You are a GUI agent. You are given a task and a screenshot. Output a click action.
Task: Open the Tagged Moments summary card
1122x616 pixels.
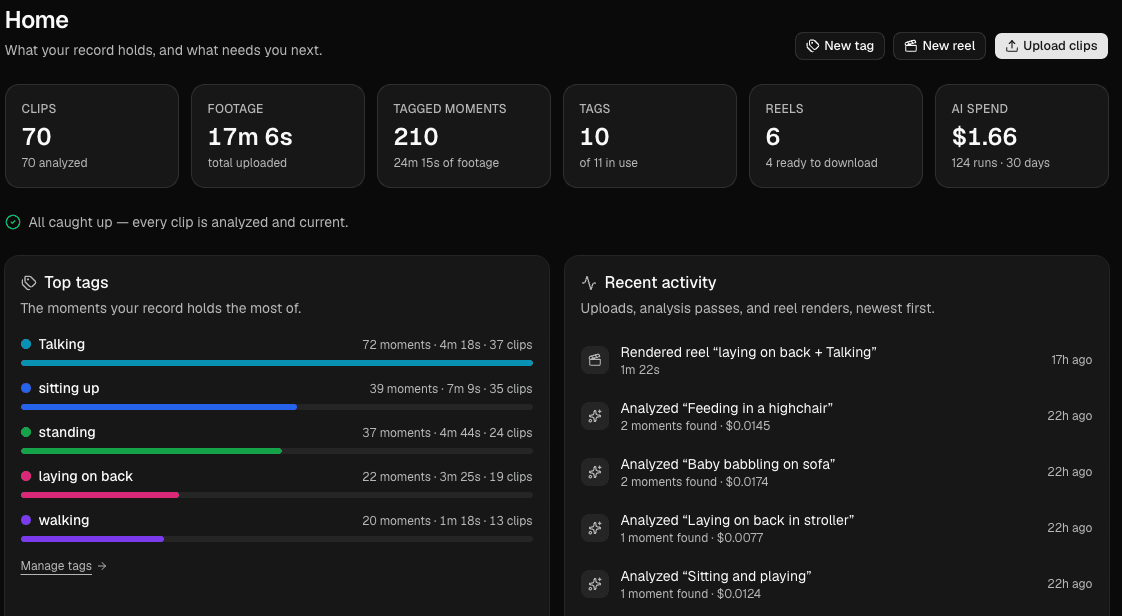pos(464,136)
